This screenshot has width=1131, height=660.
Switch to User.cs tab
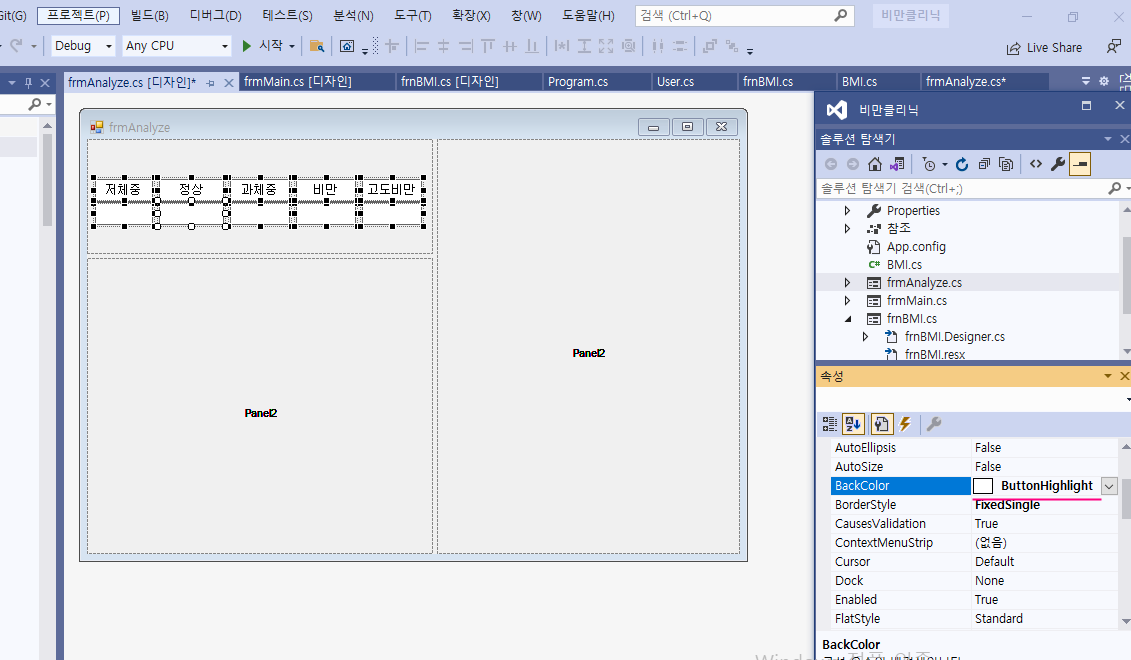pos(675,82)
